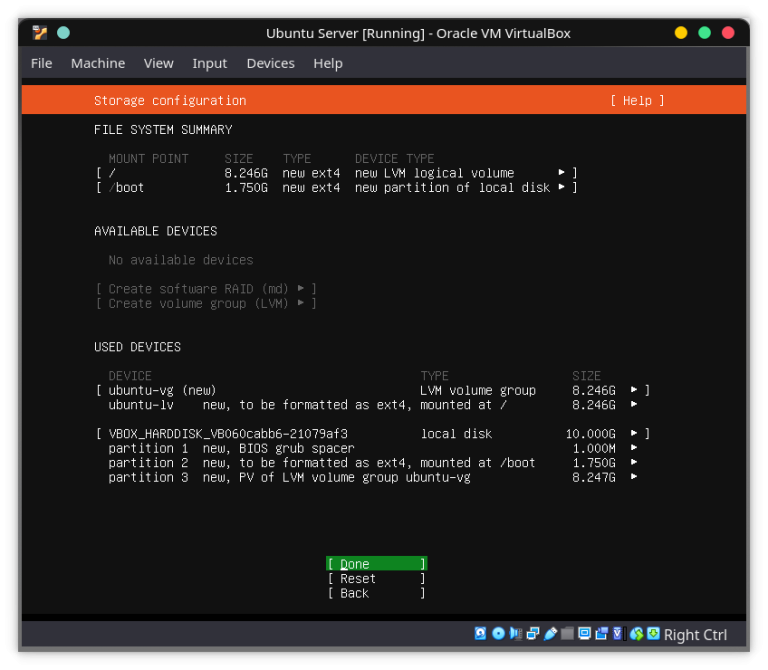This screenshot has width=768, height=670.
Task: Expand the /boot mount point entry arrow
Action: [x=562, y=188]
